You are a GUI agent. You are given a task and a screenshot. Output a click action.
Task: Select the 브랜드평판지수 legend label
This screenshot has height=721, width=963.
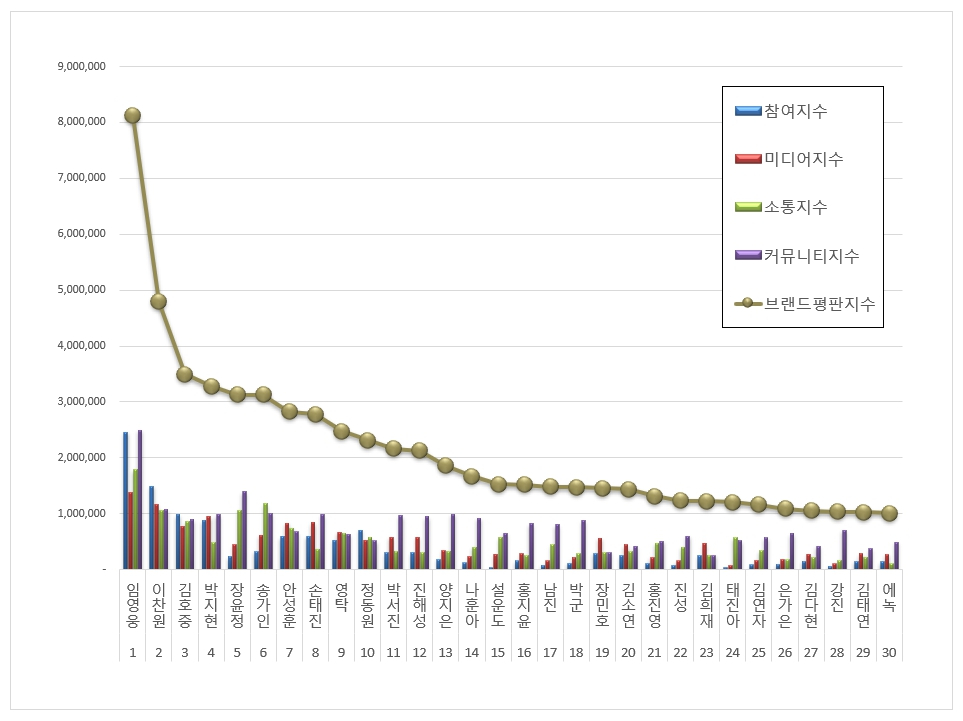point(819,303)
